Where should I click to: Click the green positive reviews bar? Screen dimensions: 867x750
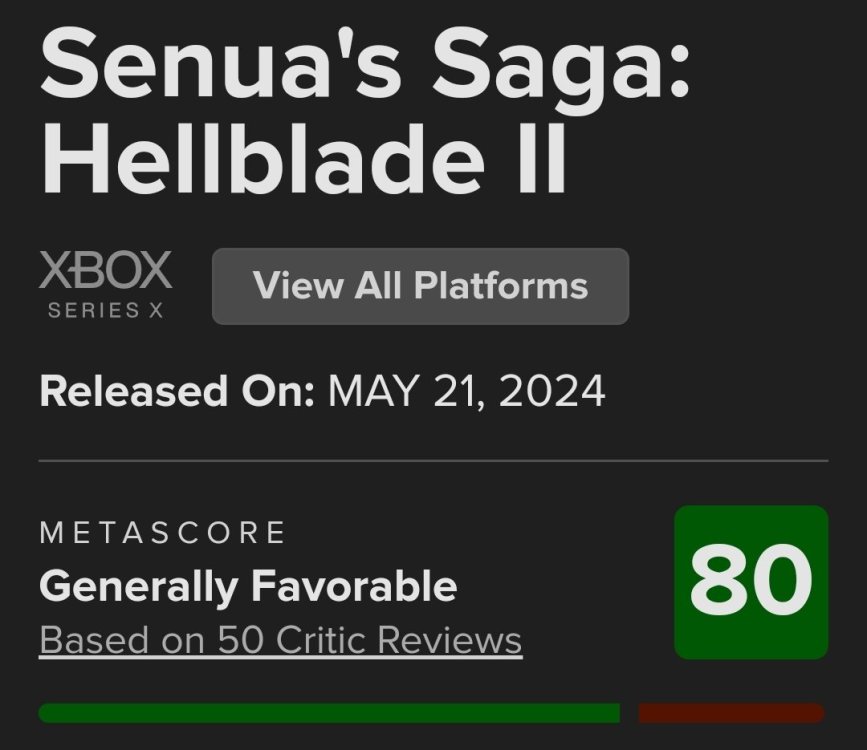[328, 713]
